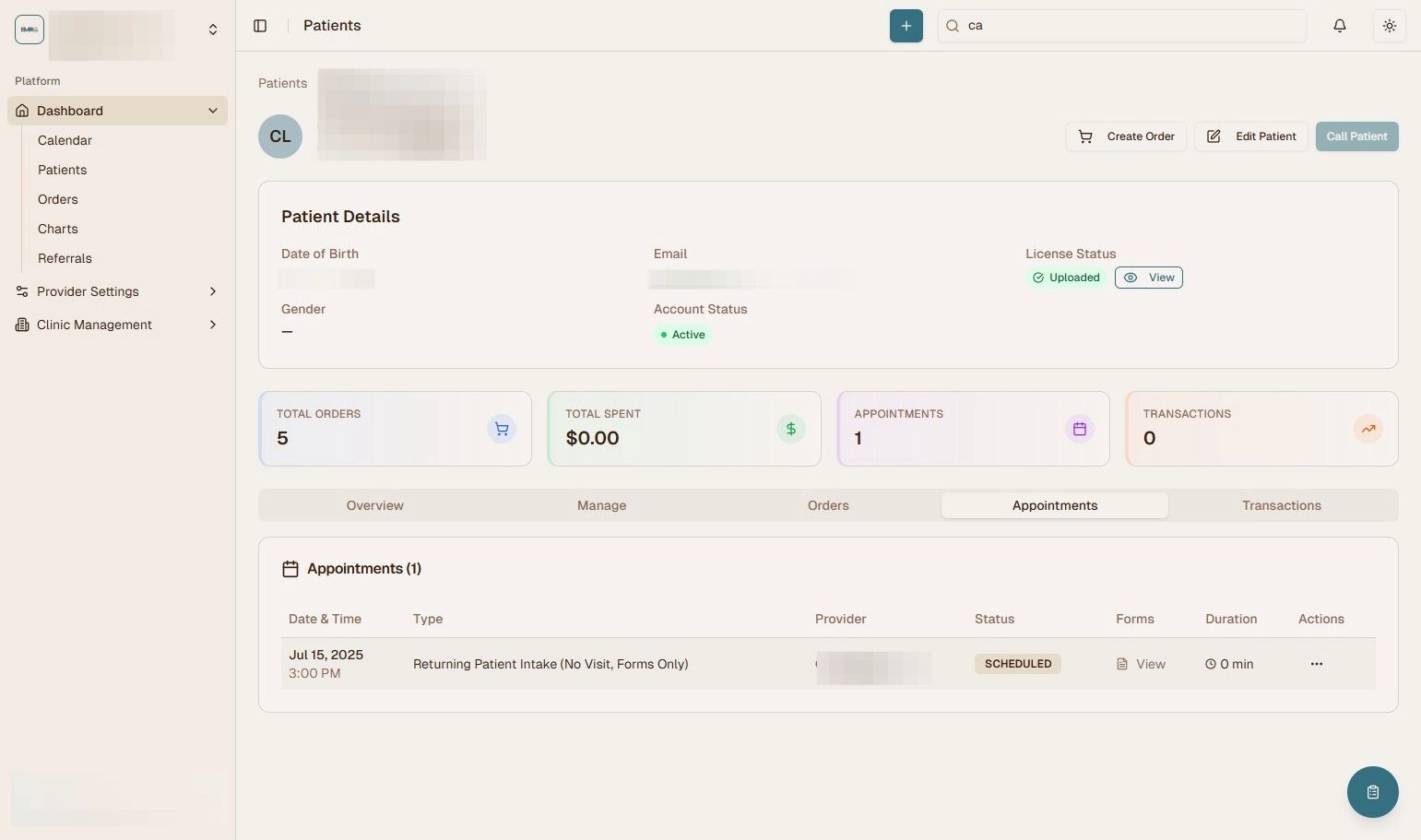The height and width of the screenshot is (840, 1421).
Task: Open Charts in the sidebar
Action: tap(58, 229)
